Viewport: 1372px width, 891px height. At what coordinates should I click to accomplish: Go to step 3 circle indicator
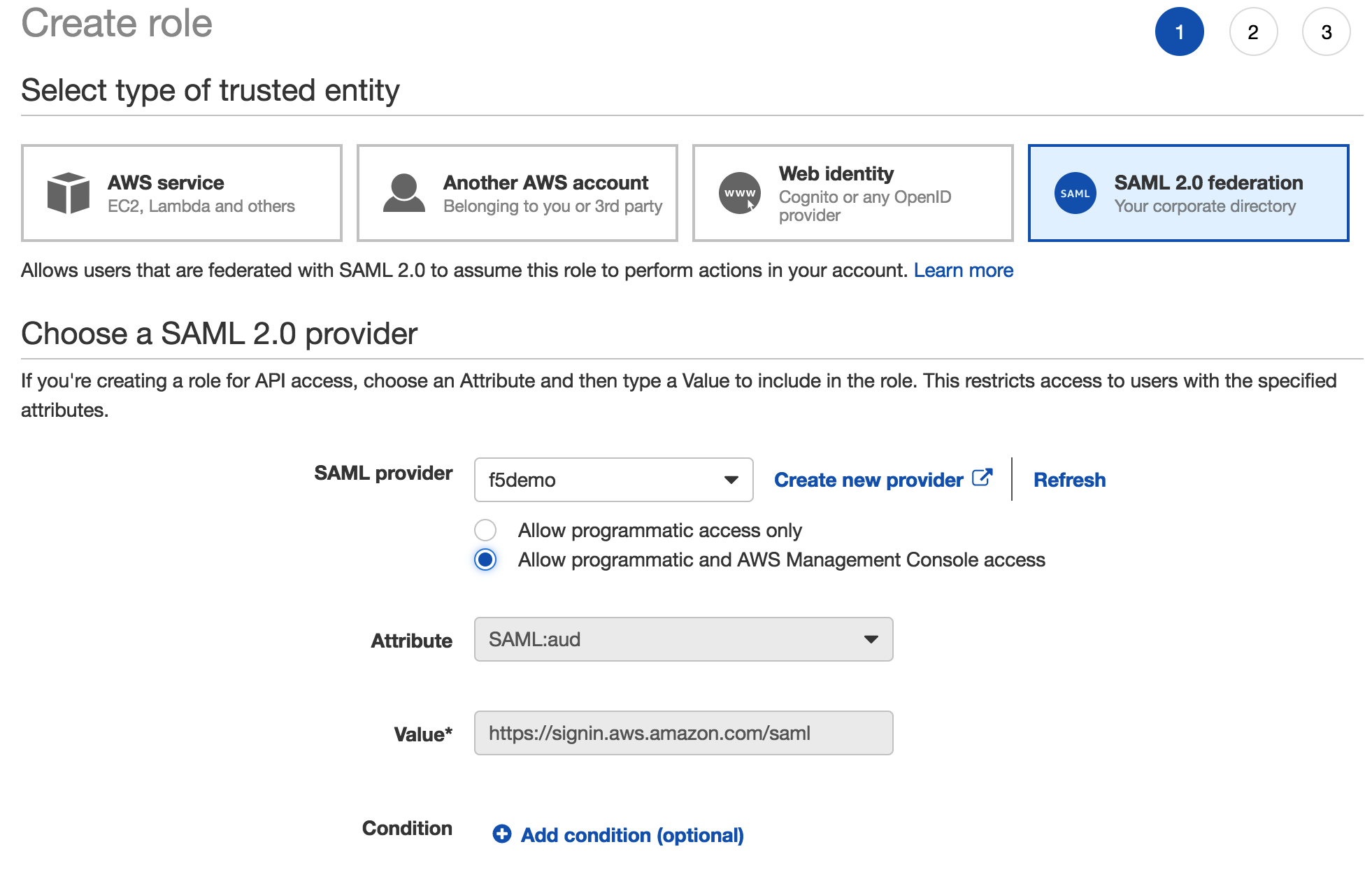click(x=1326, y=31)
